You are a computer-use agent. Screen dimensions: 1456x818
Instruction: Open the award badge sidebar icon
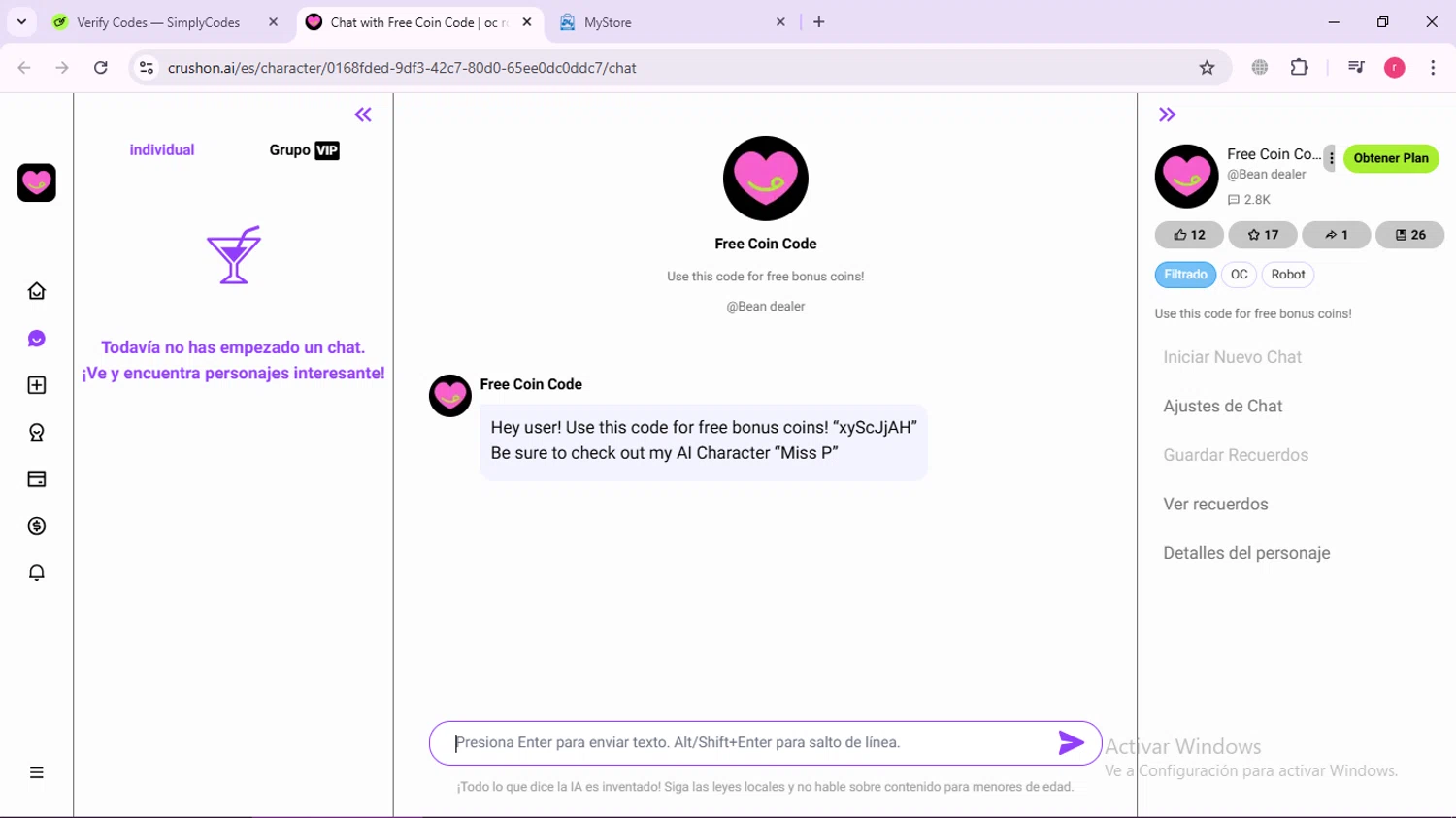point(37,432)
